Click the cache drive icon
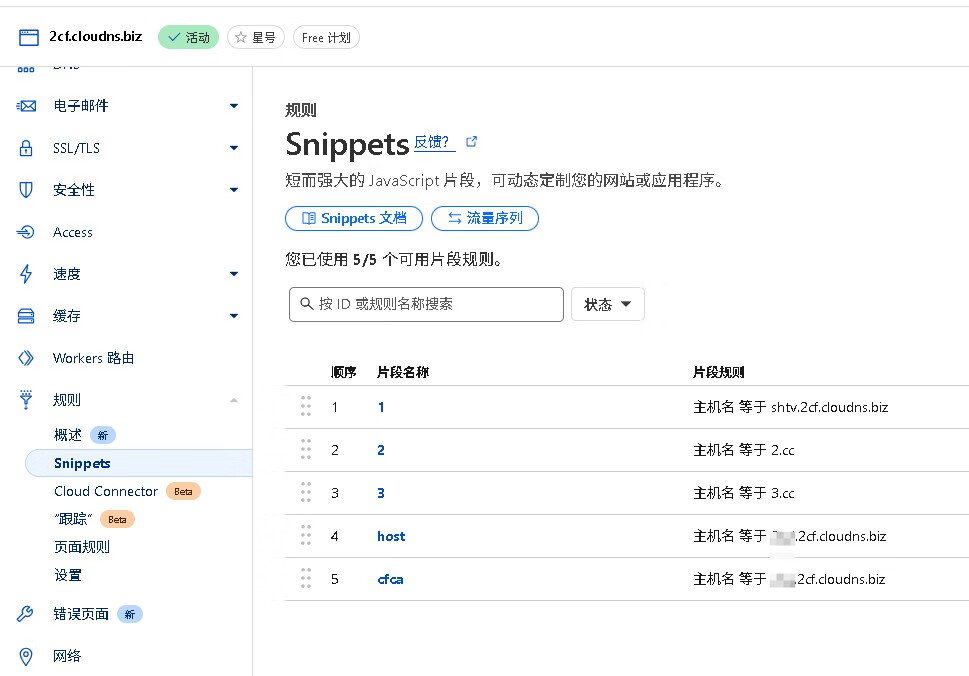The height and width of the screenshot is (676, 969). [x=27, y=316]
